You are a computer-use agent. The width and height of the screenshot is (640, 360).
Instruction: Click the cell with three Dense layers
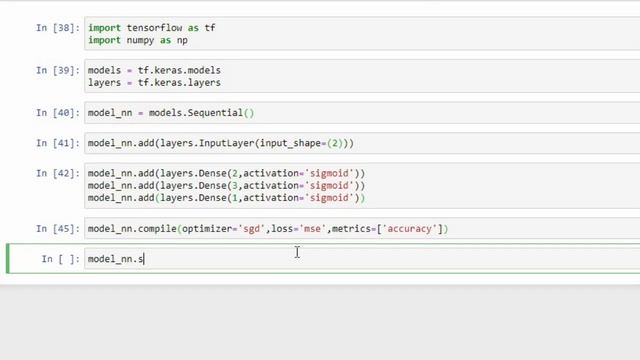362,185
